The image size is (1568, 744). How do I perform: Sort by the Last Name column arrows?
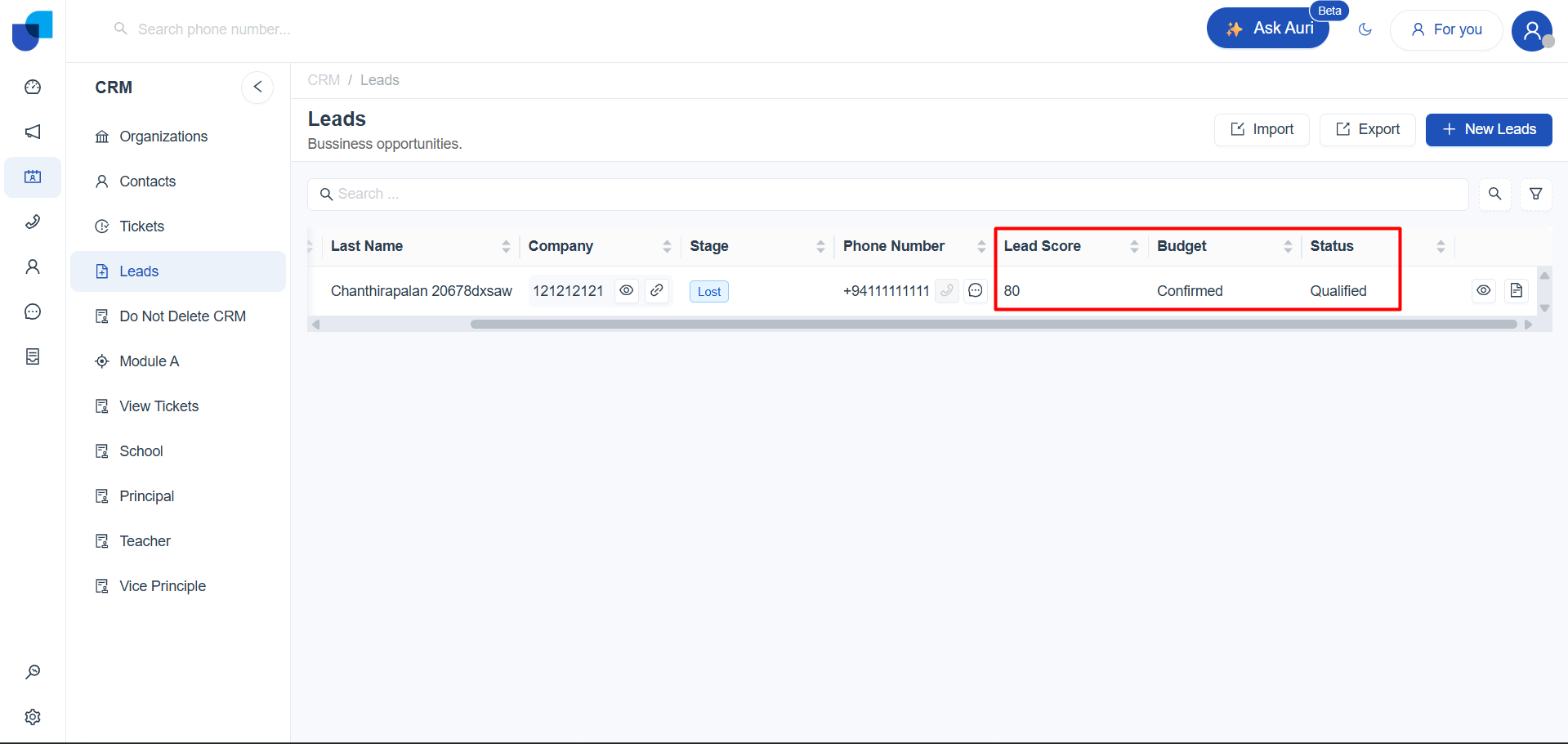click(x=506, y=247)
